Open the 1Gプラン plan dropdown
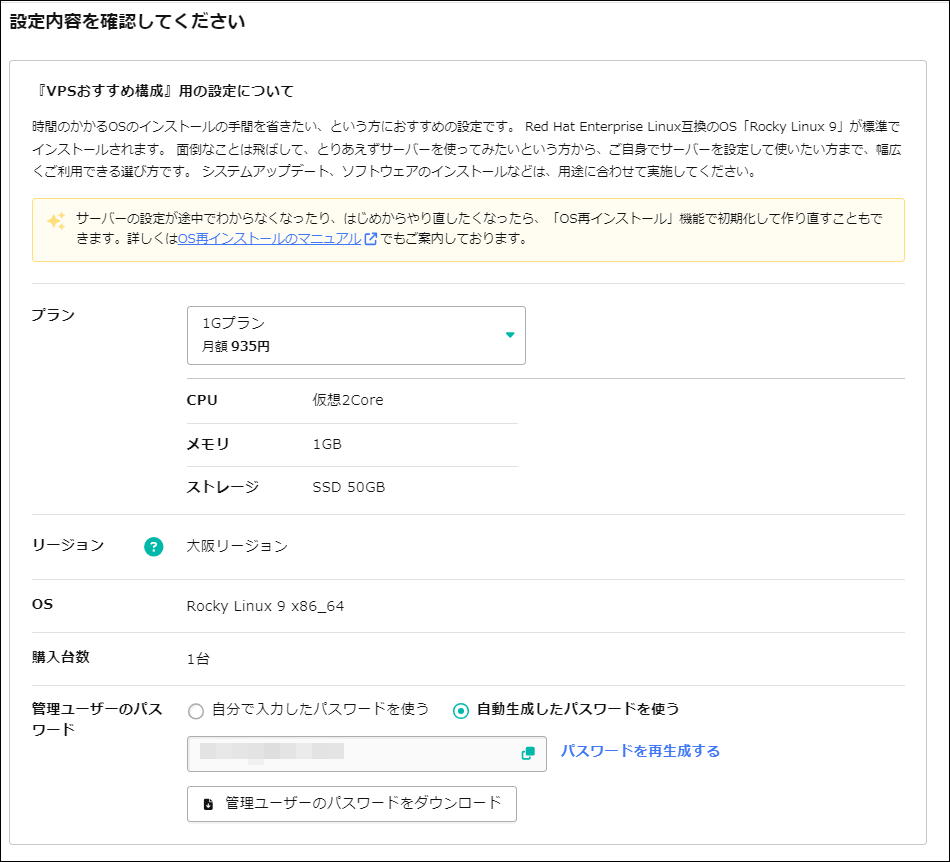This screenshot has width=950, height=862. [356, 335]
